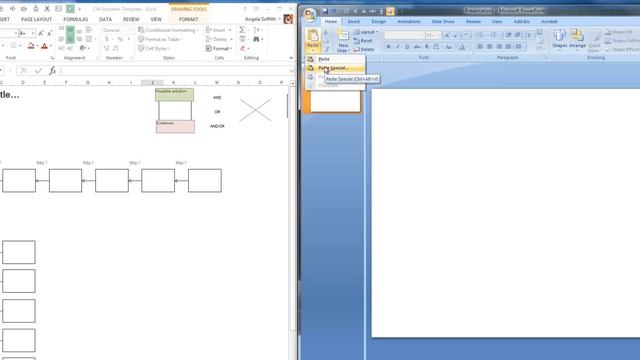This screenshot has height=360, width=640.
Task: Click the PowerPoint Office button
Action: click(310, 16)
